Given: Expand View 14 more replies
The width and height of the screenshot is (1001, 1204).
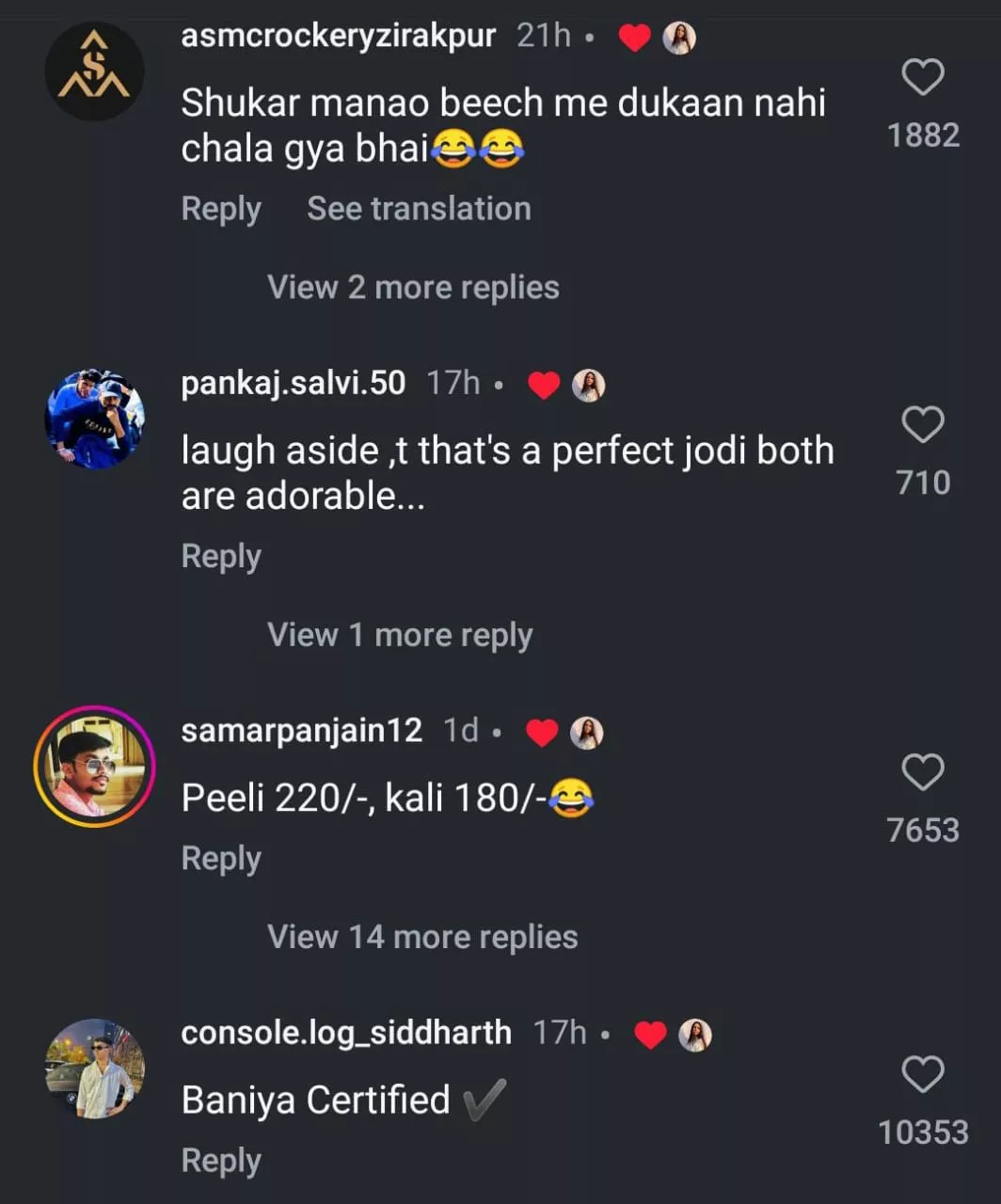Looking at the screenshot, I should click(422, 937).
